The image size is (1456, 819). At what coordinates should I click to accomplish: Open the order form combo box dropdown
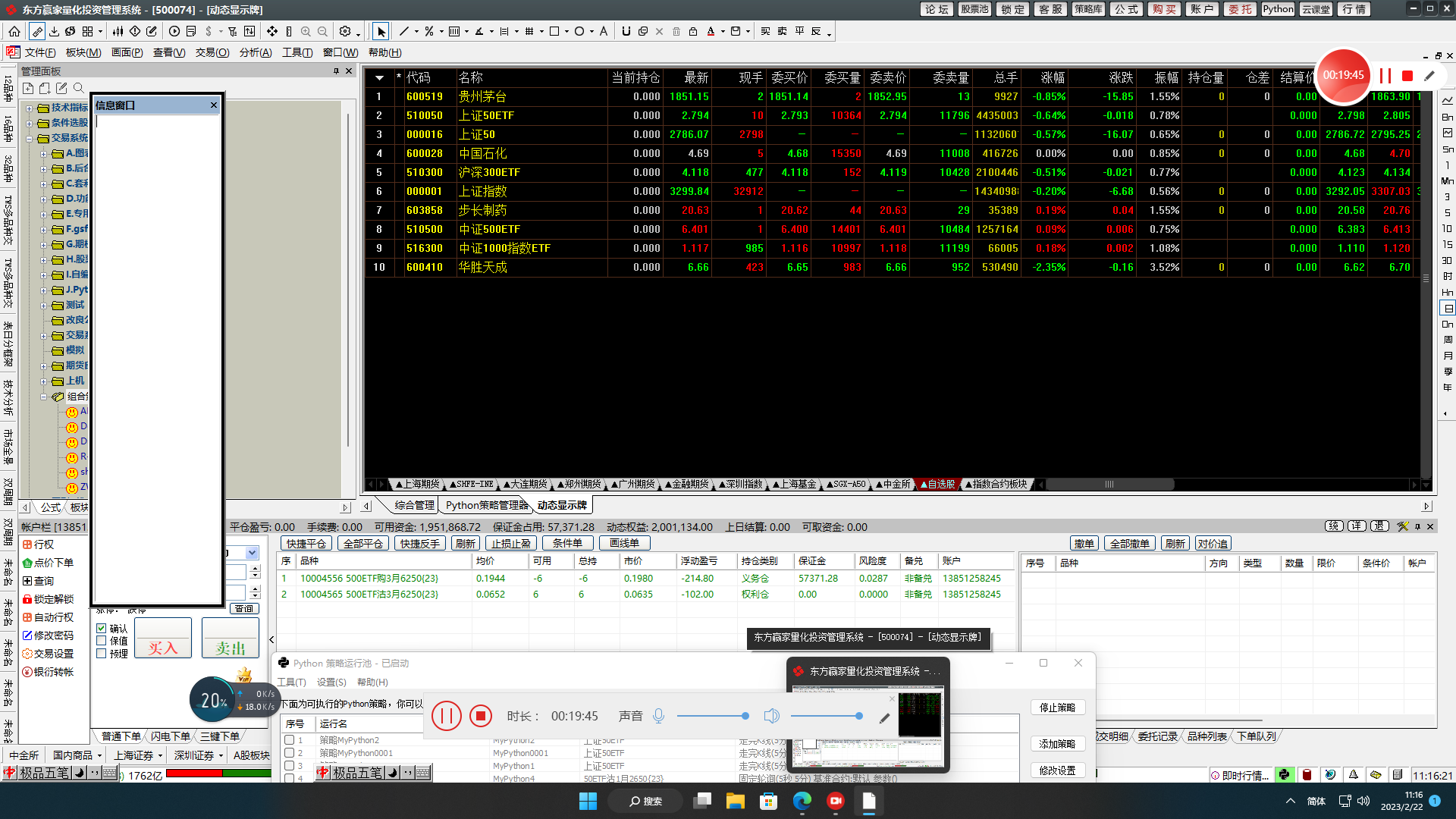[252, 553]
